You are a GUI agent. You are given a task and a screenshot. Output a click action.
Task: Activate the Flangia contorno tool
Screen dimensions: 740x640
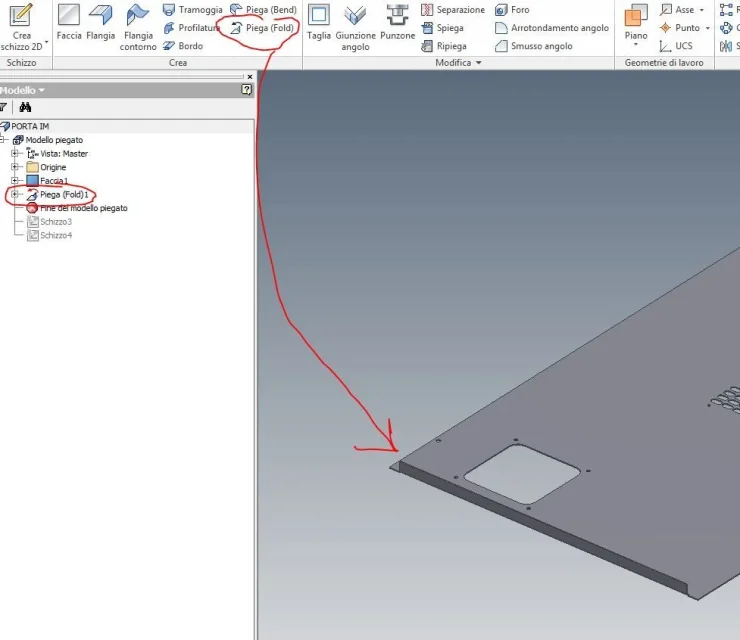tap(138, 27)
